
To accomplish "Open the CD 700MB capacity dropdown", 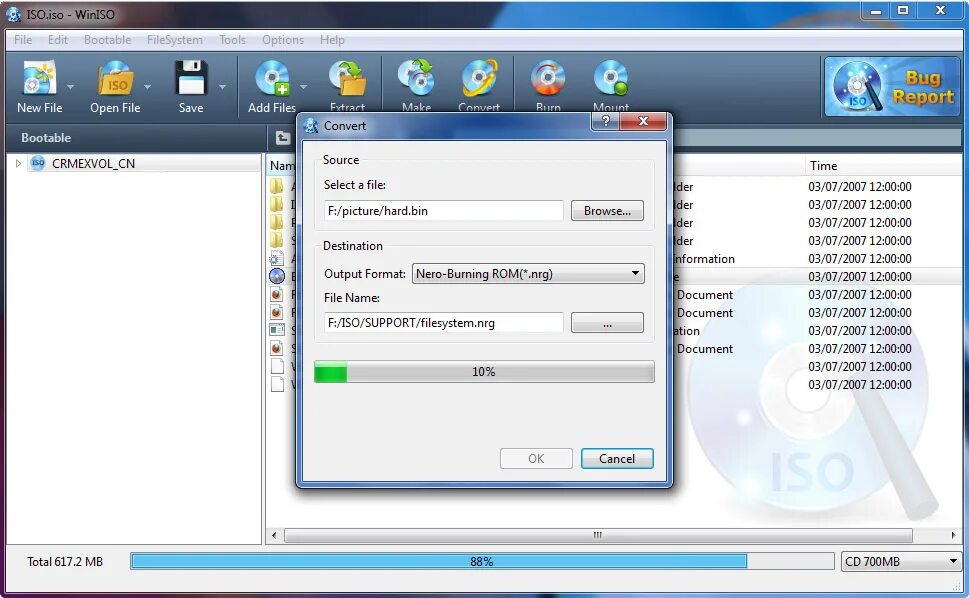I will [900, 562].
